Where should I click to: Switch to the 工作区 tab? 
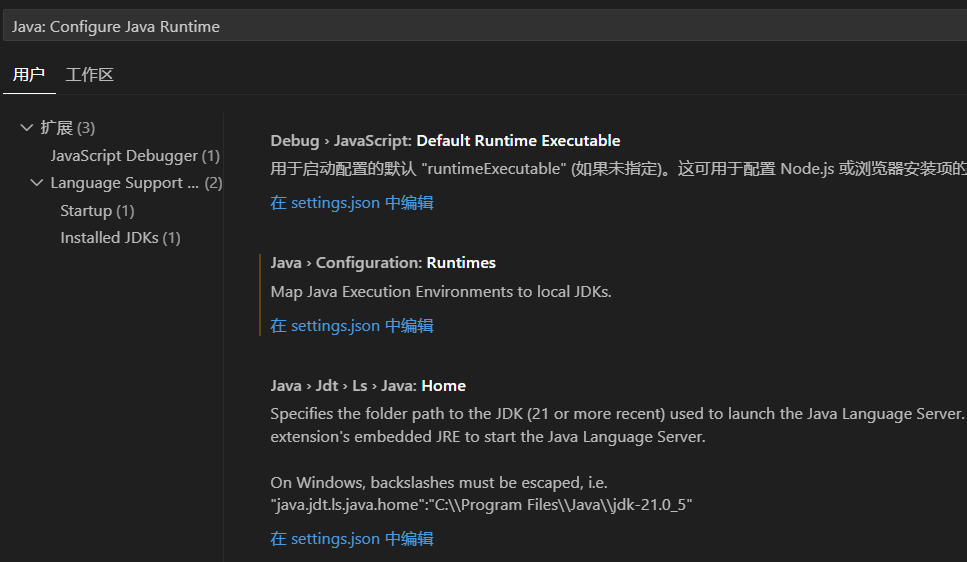pyautogui.click(x=89, y=75)
